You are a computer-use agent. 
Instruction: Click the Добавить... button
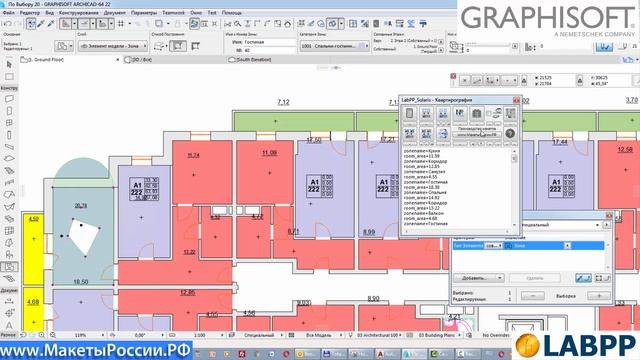tap(475, 278)
